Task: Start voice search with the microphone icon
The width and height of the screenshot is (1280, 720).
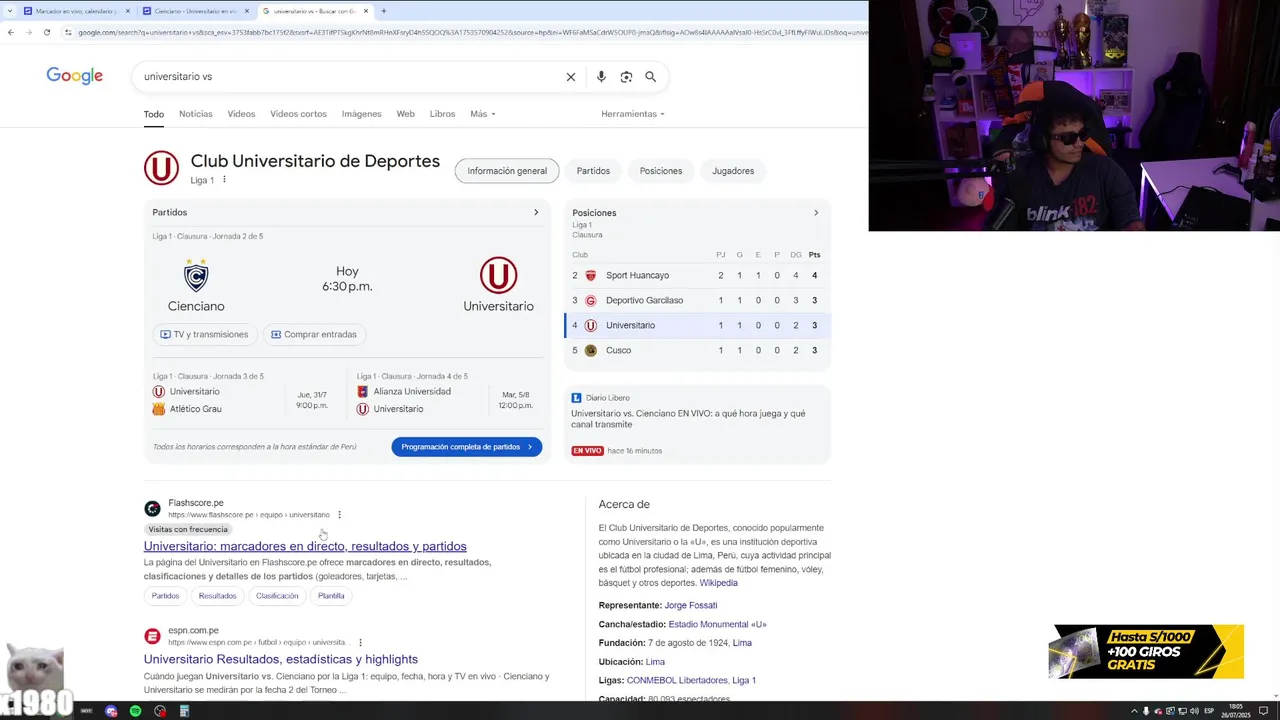Action: [601, 77]
